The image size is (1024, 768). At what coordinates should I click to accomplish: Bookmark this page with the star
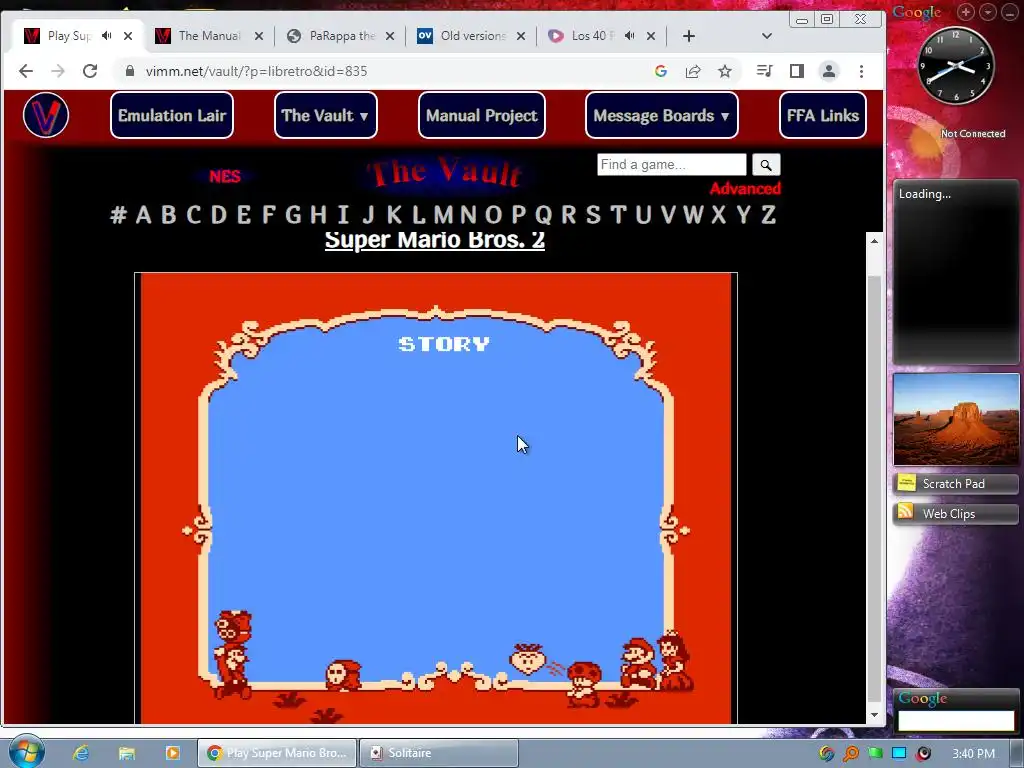(725, 71)
